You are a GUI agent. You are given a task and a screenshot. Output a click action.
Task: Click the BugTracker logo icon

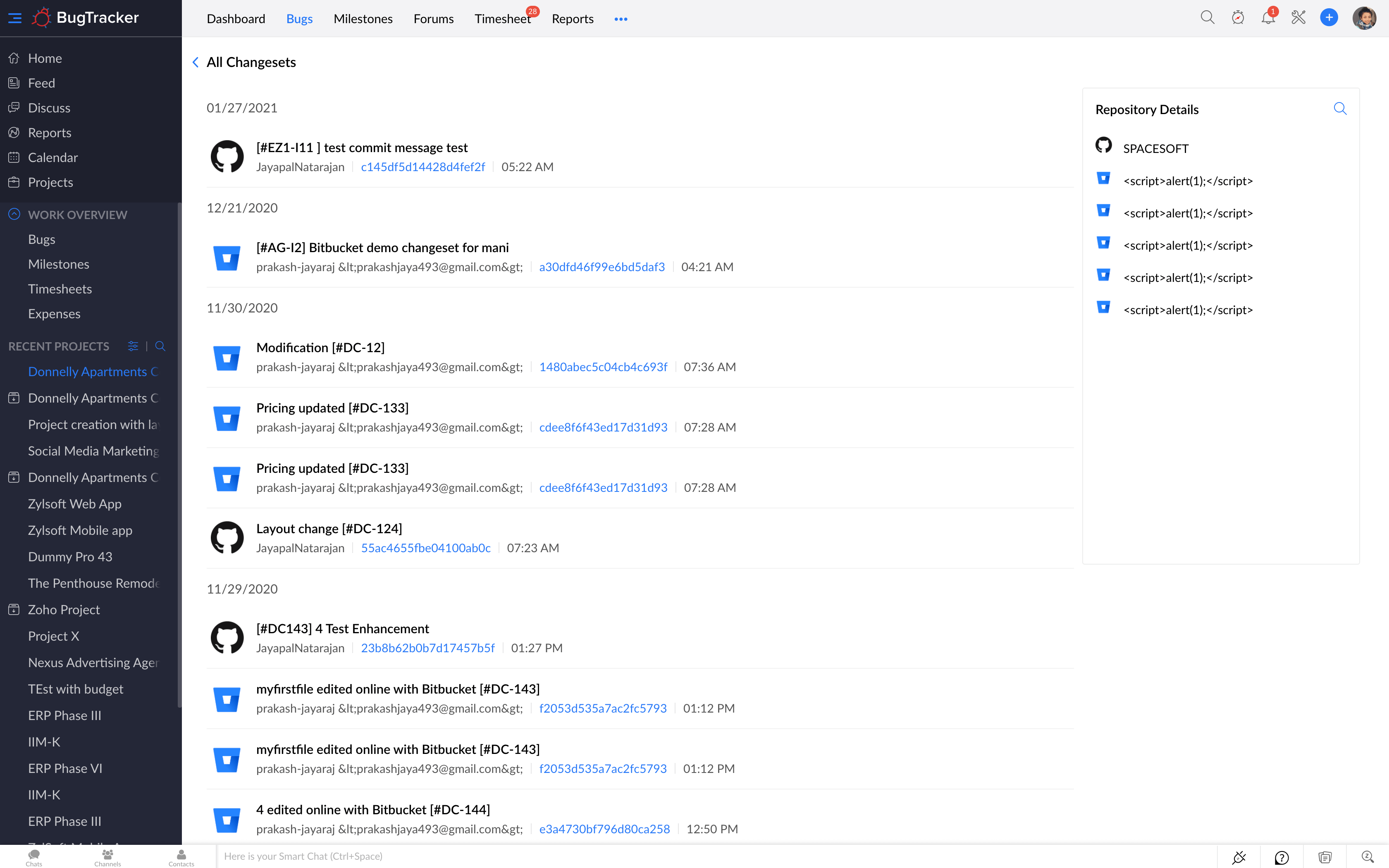click(x=41, y=18)
